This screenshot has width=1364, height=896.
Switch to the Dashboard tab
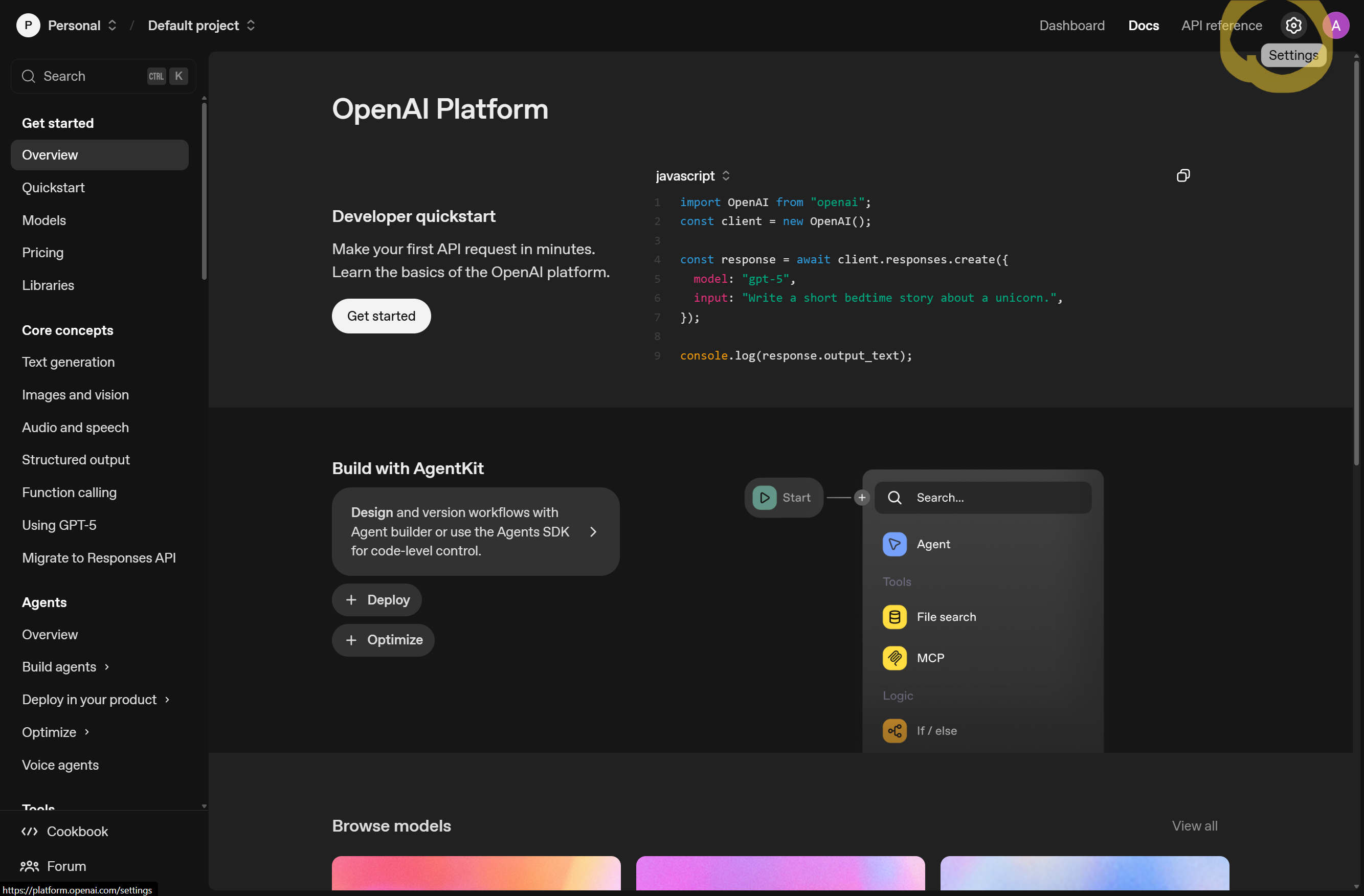pyautogui.click(x=1072, y=26)
